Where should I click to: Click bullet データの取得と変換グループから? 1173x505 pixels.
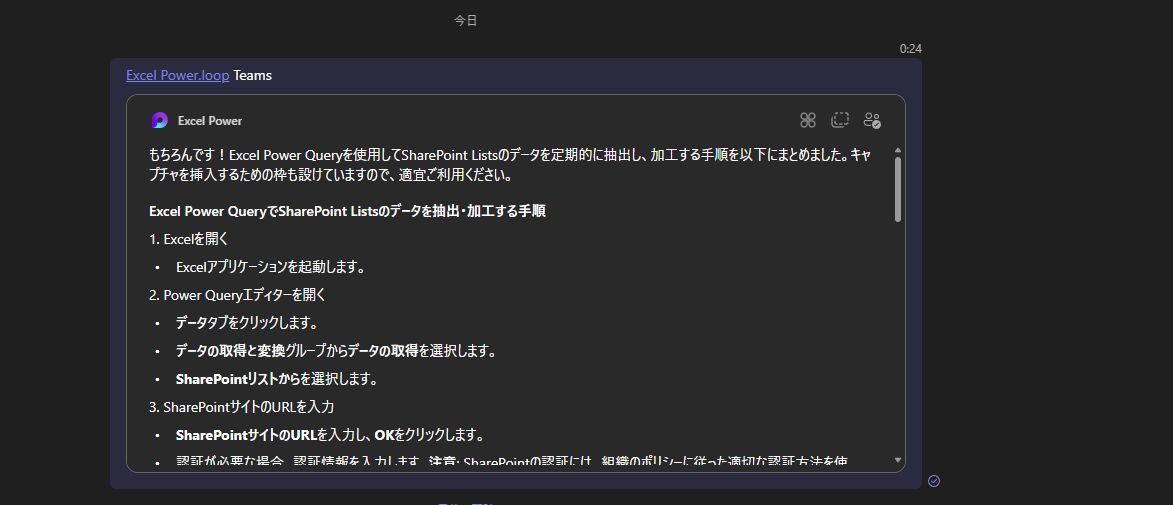point(336,351)
